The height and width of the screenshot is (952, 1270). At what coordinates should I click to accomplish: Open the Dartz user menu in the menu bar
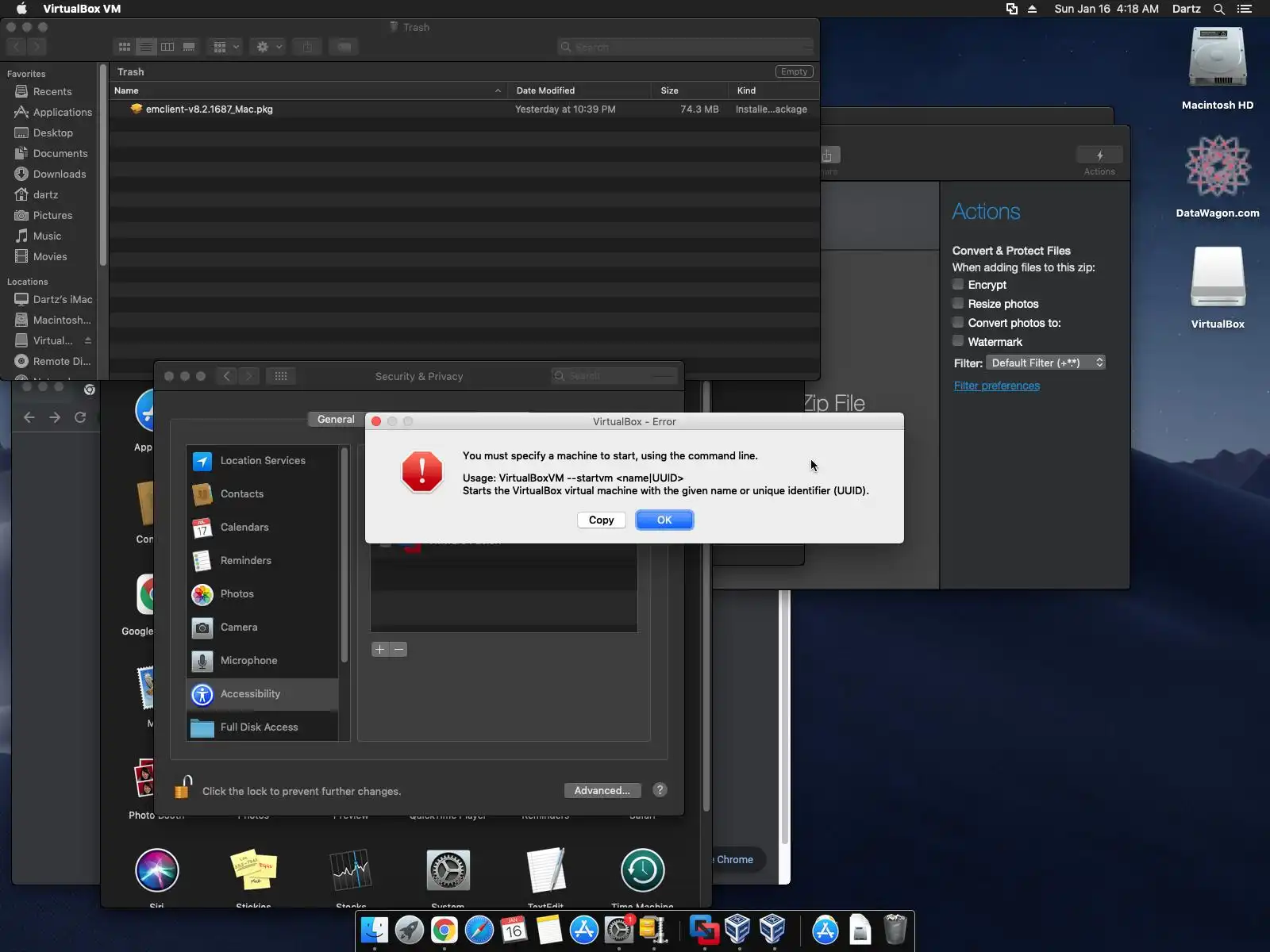(x=1187, y=9)
